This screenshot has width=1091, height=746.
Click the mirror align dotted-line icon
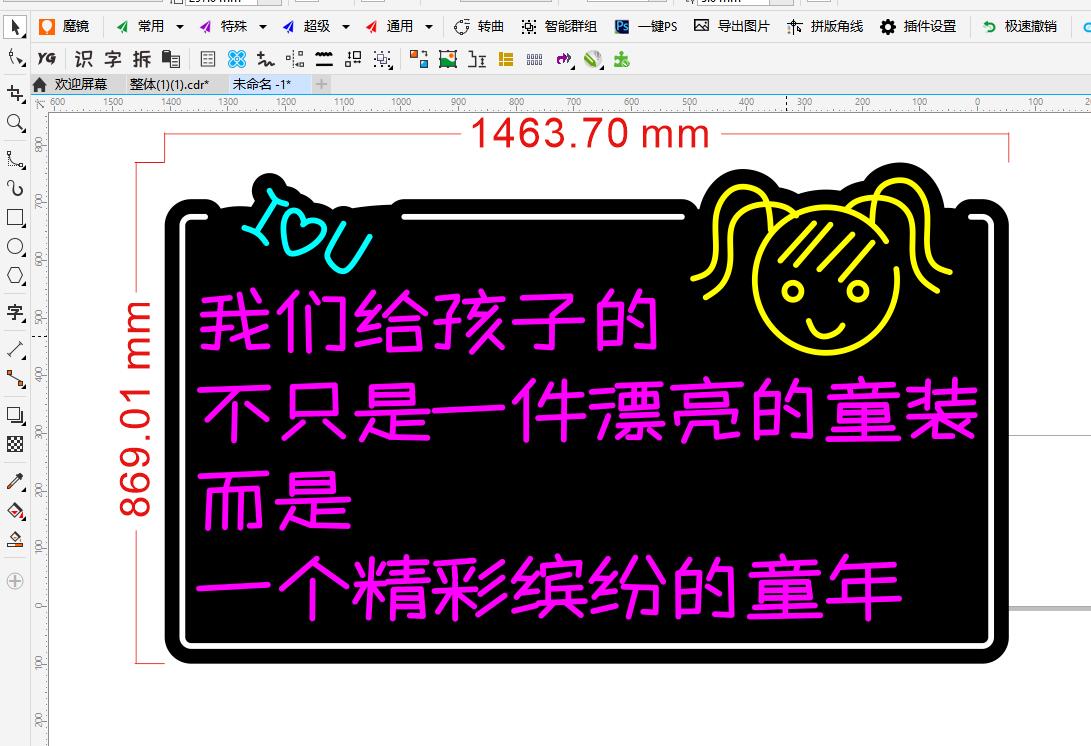click(x=295, y=59)
